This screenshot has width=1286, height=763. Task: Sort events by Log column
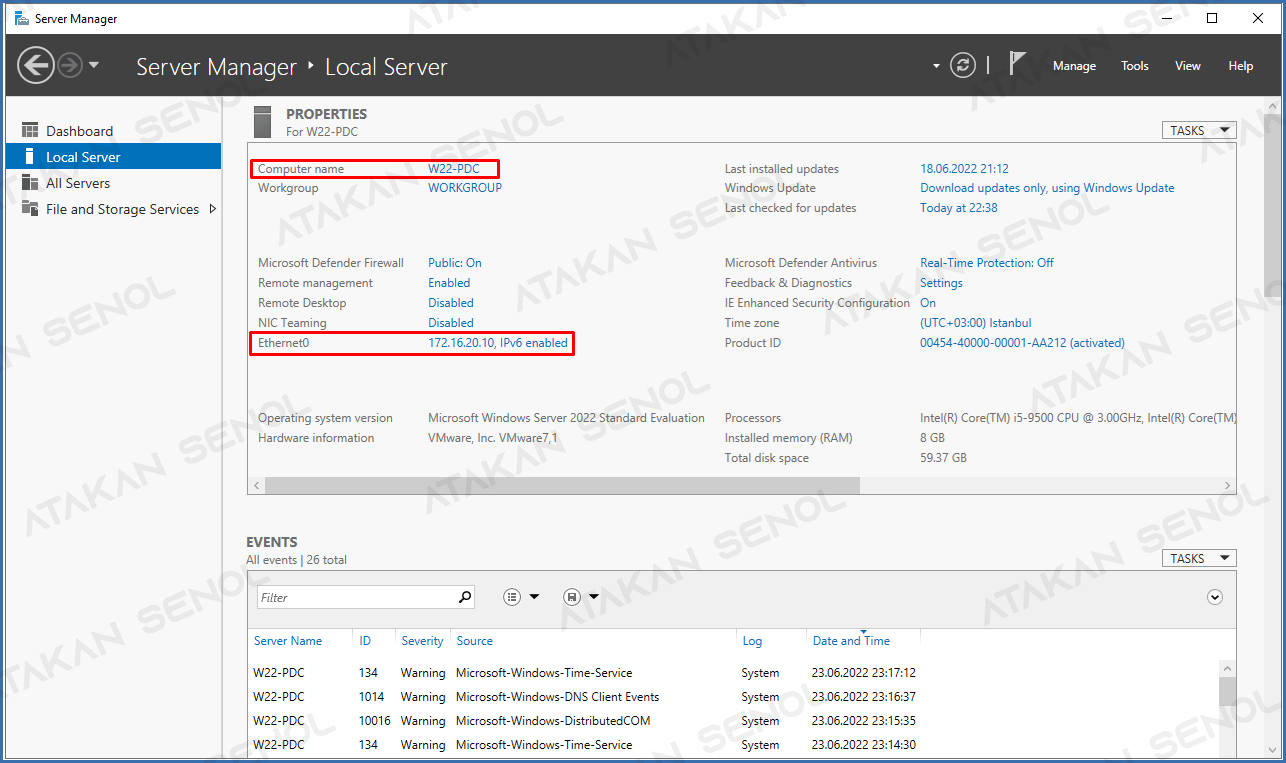point(752,641)
